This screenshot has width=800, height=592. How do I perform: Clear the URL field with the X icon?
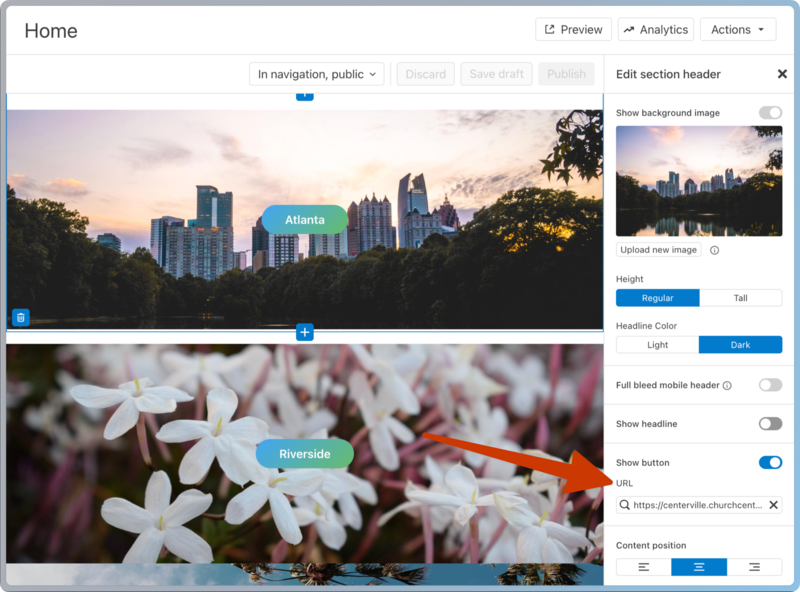tap(773, 505)
